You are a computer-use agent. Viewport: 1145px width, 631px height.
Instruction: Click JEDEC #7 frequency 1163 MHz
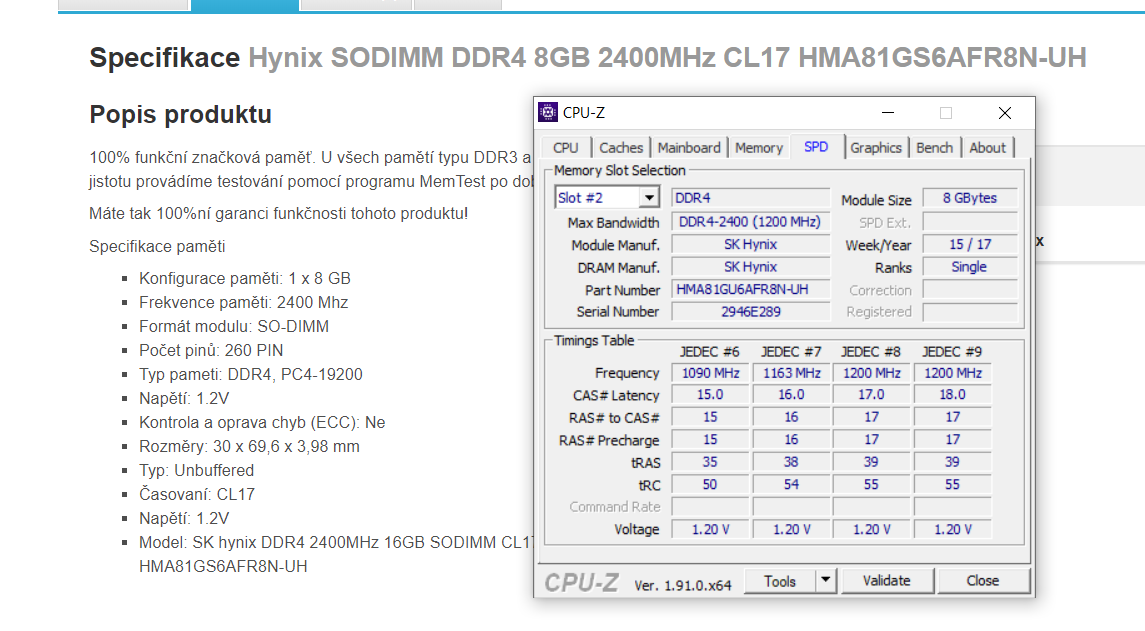coord(792,373)
